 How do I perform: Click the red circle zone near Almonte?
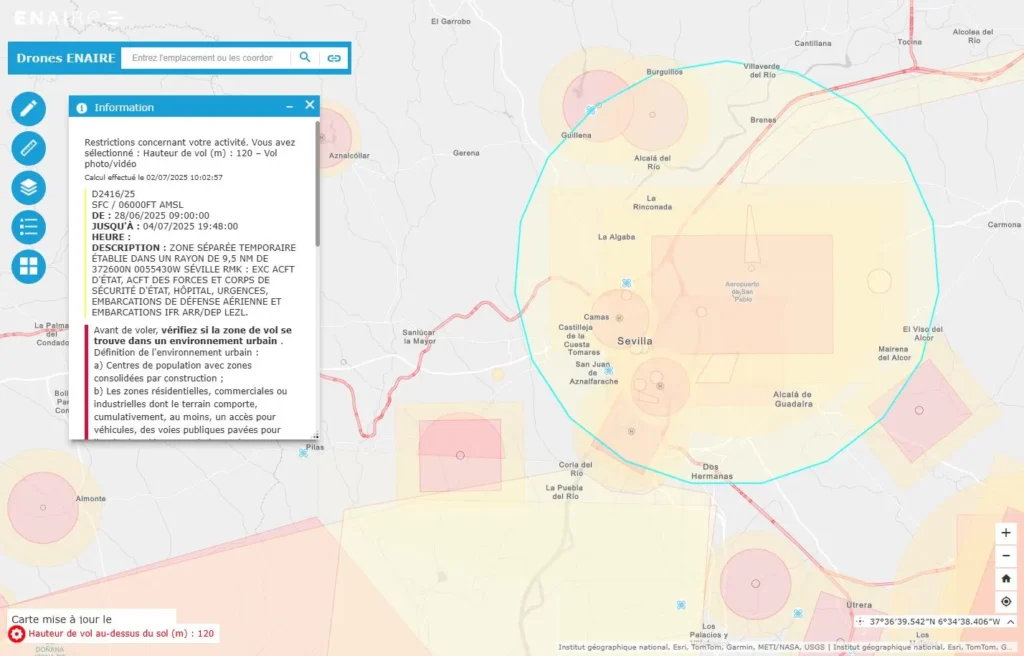pyautogui.click(x=43, y=508)
